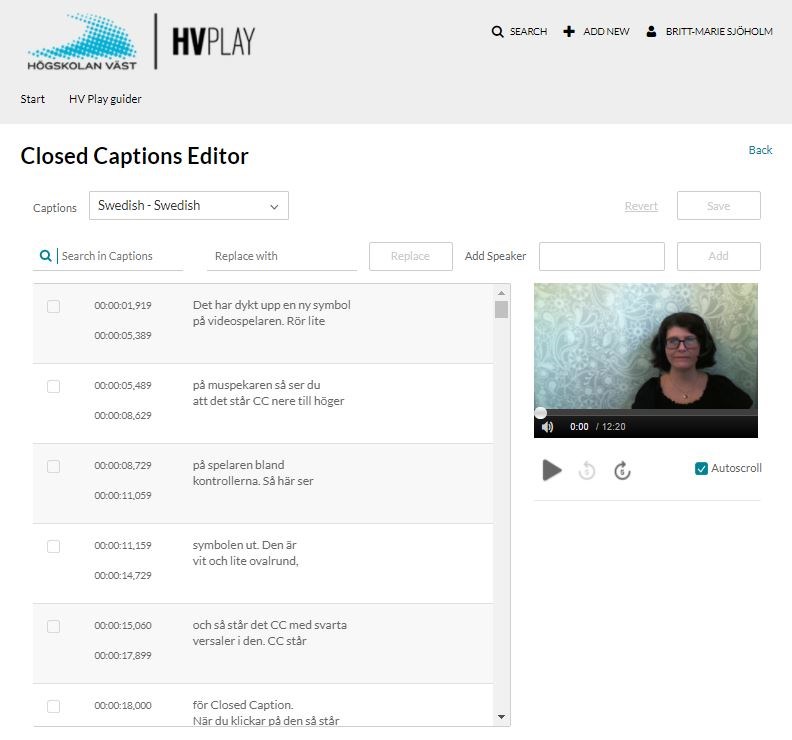Viewport: 792px width, 740px height.
Task: Select the checkbox for caption at 00:00:11,159
Action: pos(54,547)
